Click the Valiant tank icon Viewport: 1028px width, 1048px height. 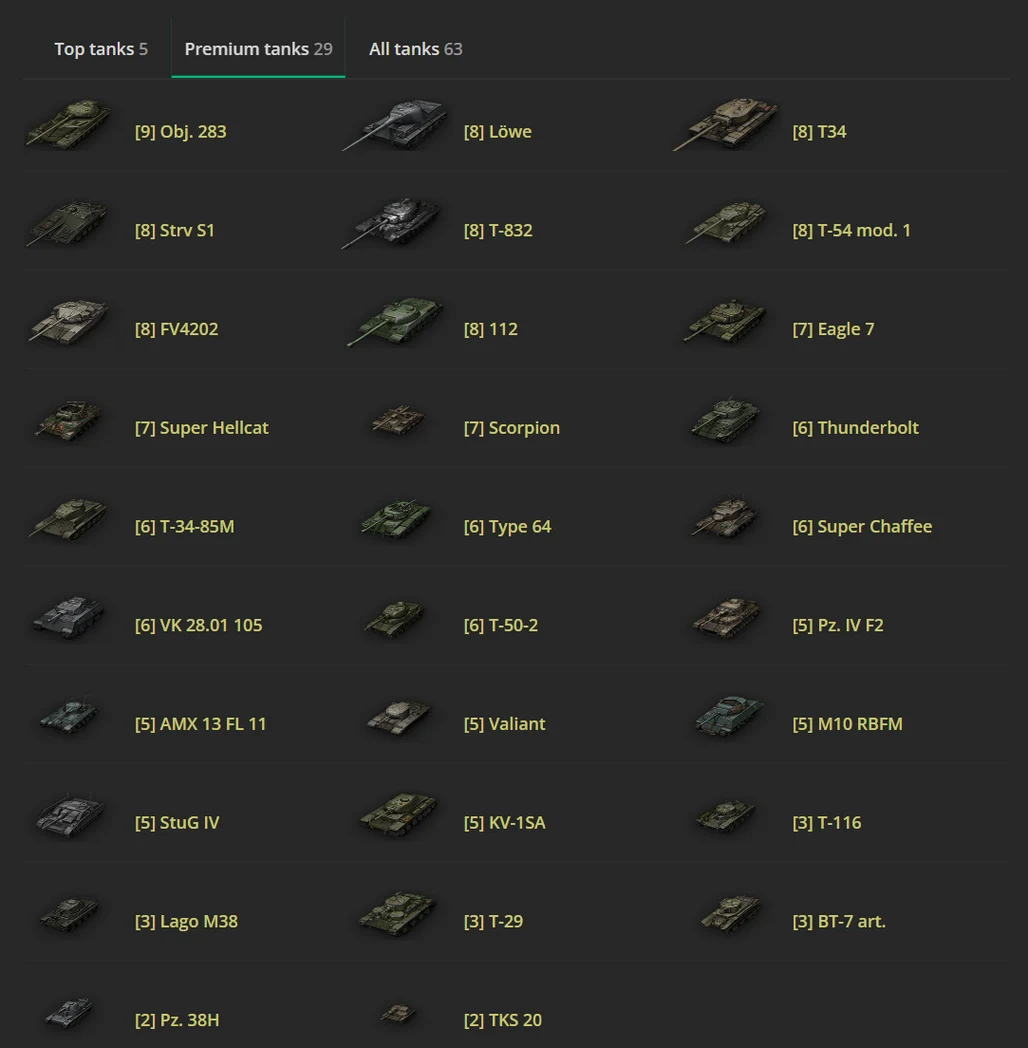398,717
